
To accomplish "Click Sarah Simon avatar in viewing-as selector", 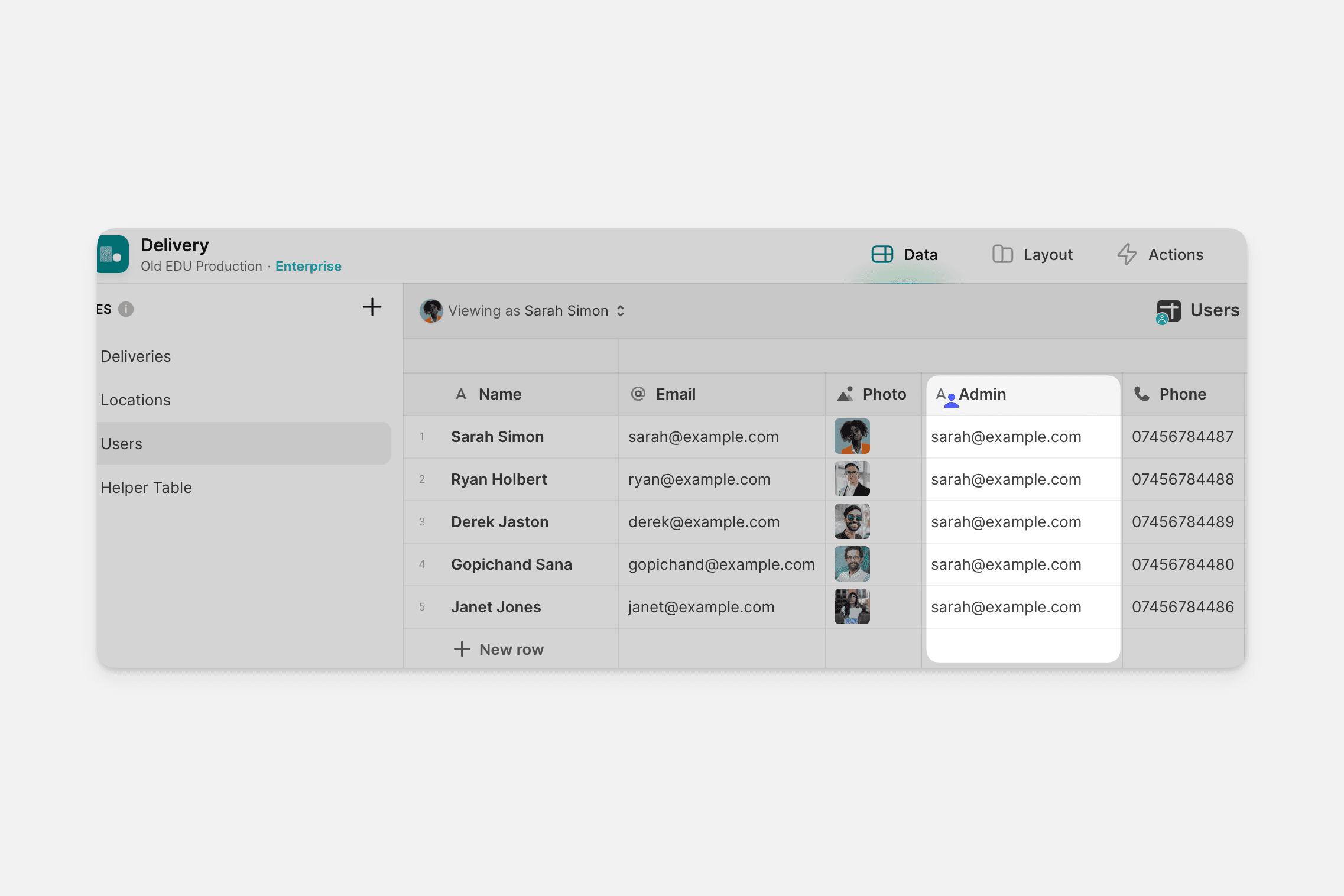I will point(431,311).
